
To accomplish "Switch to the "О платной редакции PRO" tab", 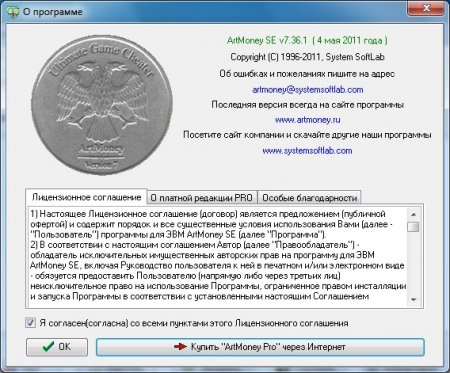I will coord(202,198).
